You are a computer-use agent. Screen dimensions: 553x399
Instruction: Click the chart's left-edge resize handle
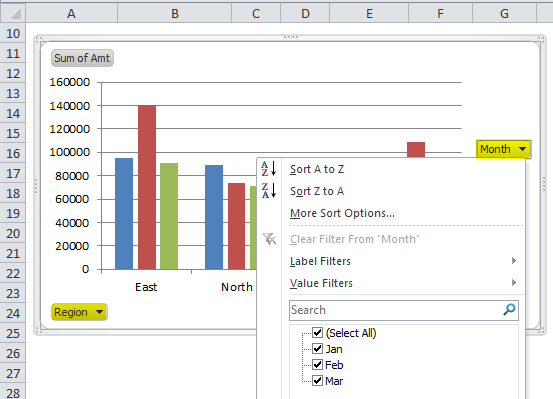(x=36, y=186)
